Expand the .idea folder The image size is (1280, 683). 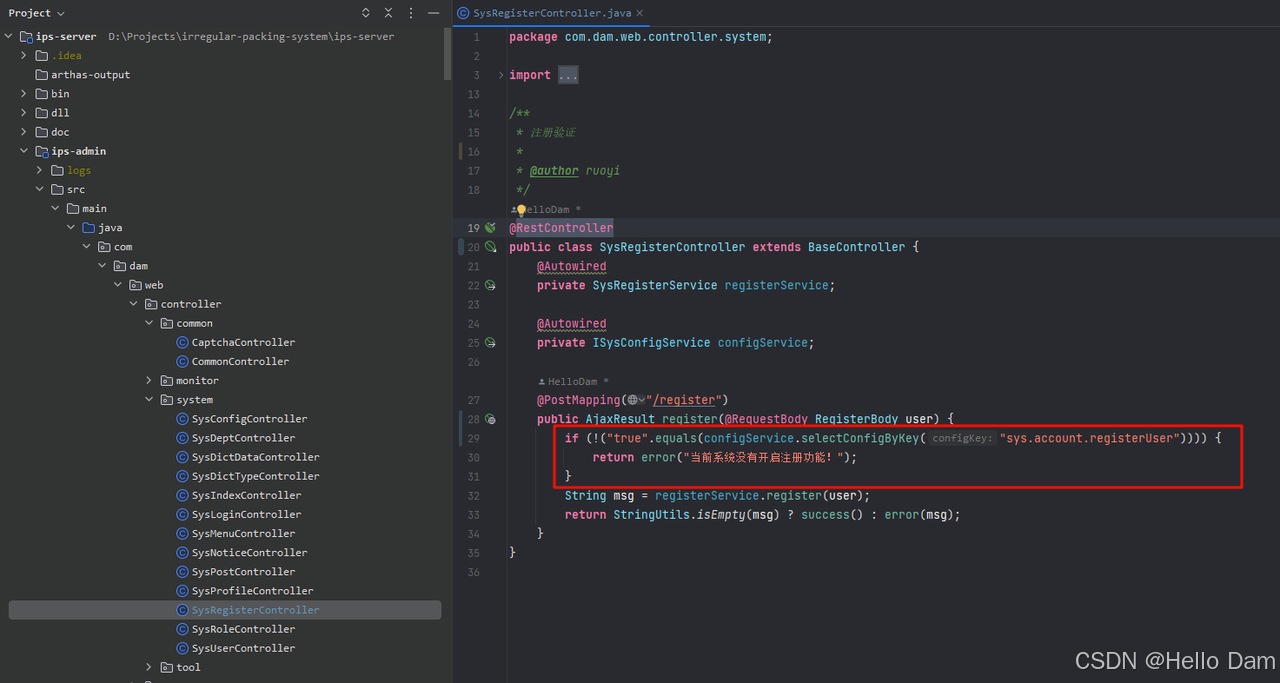(25, 56)
